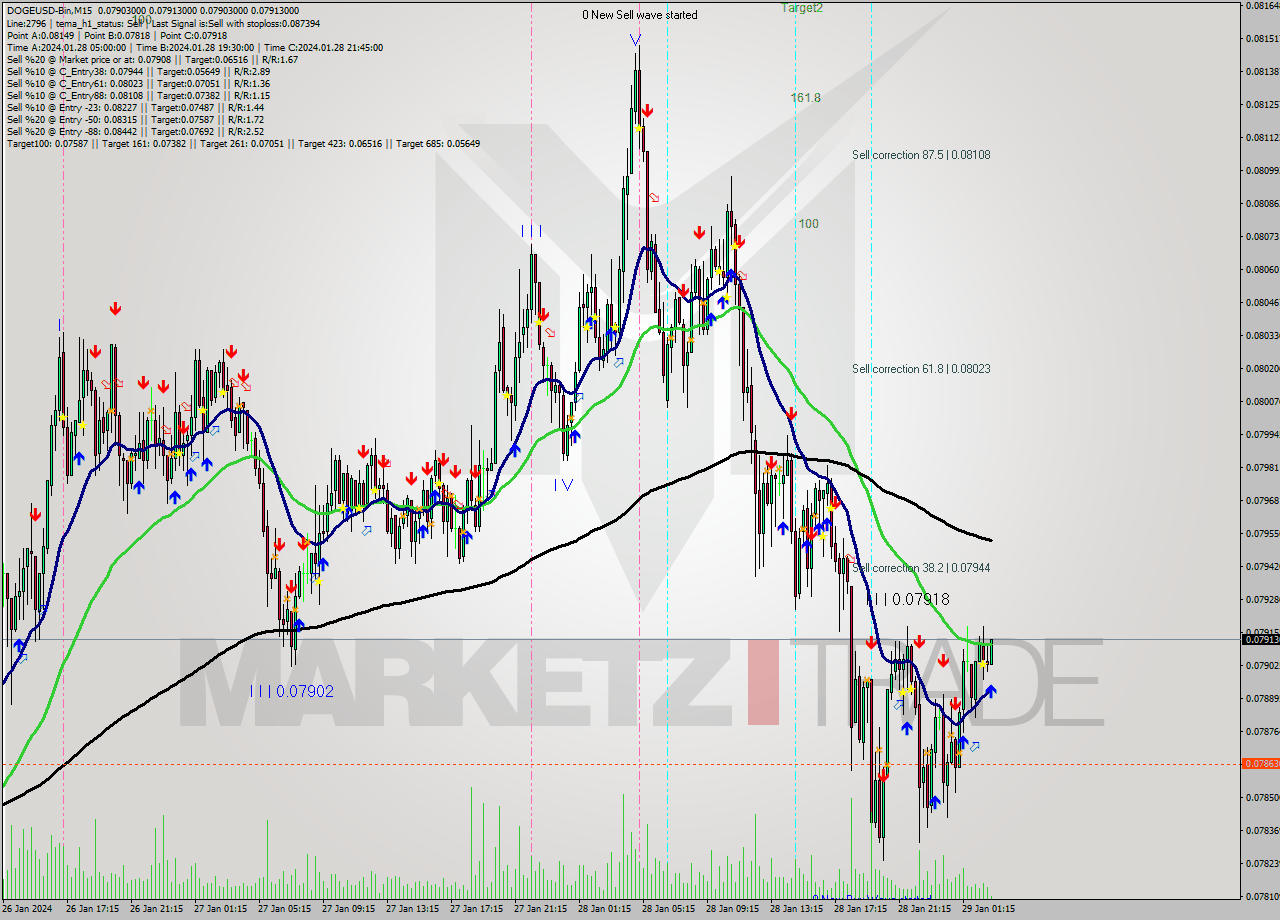Click the 0.08138 price axis label
The height and width of the screenshot is (920, 1280).
1263,71
